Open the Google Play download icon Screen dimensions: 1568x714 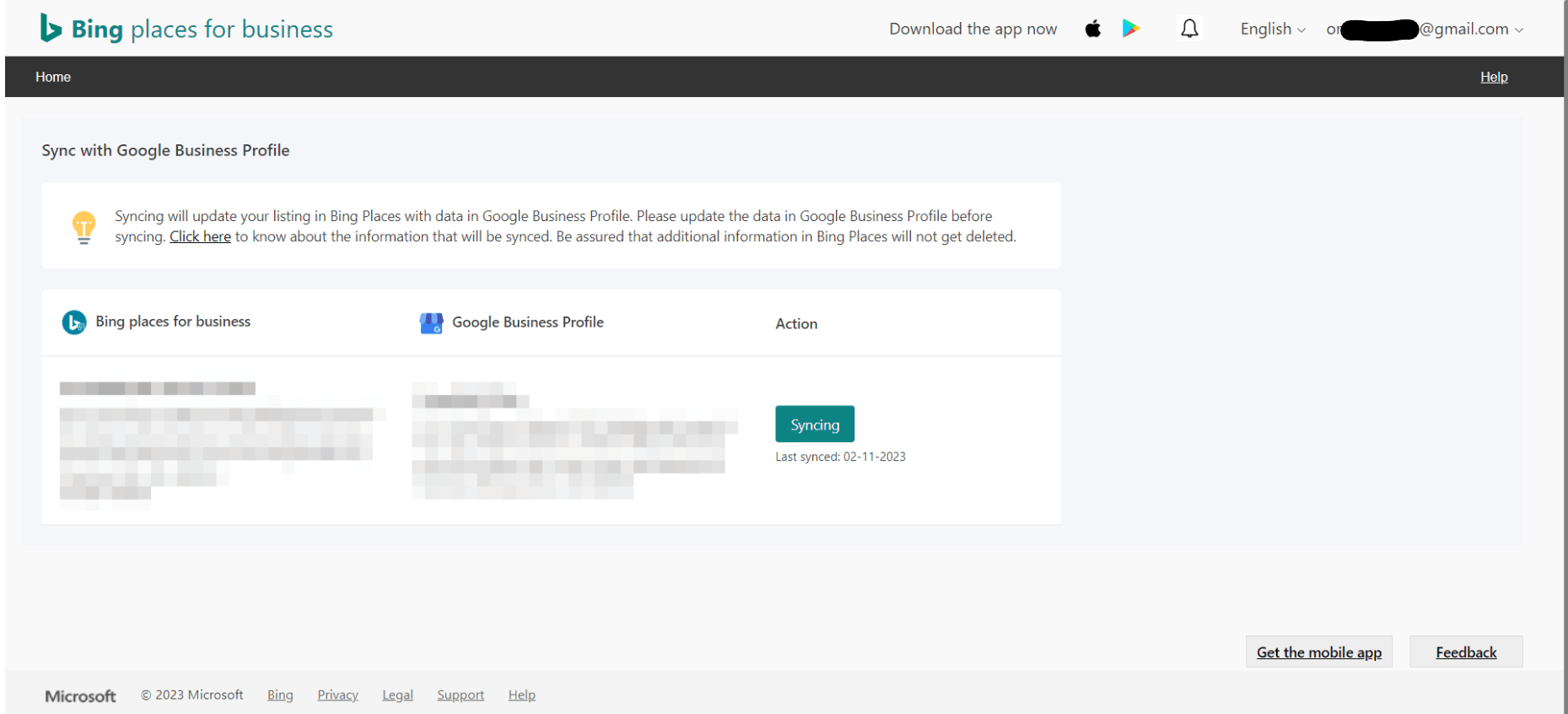coord(1131,29)
